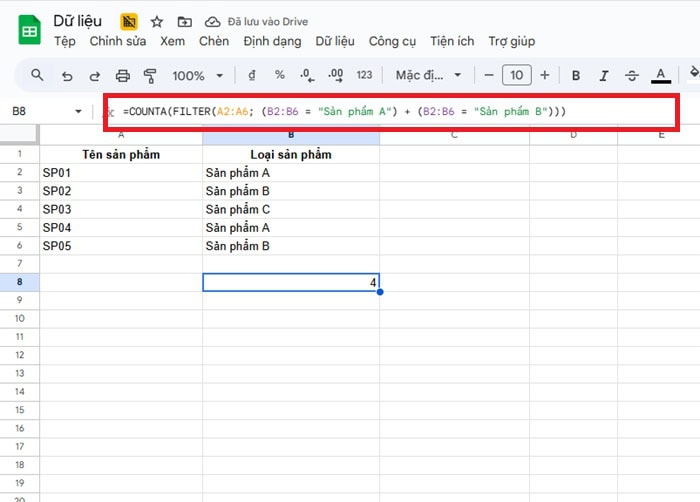Open the Định dạng menu
700x502 pixels.
(x=272, y=41)
